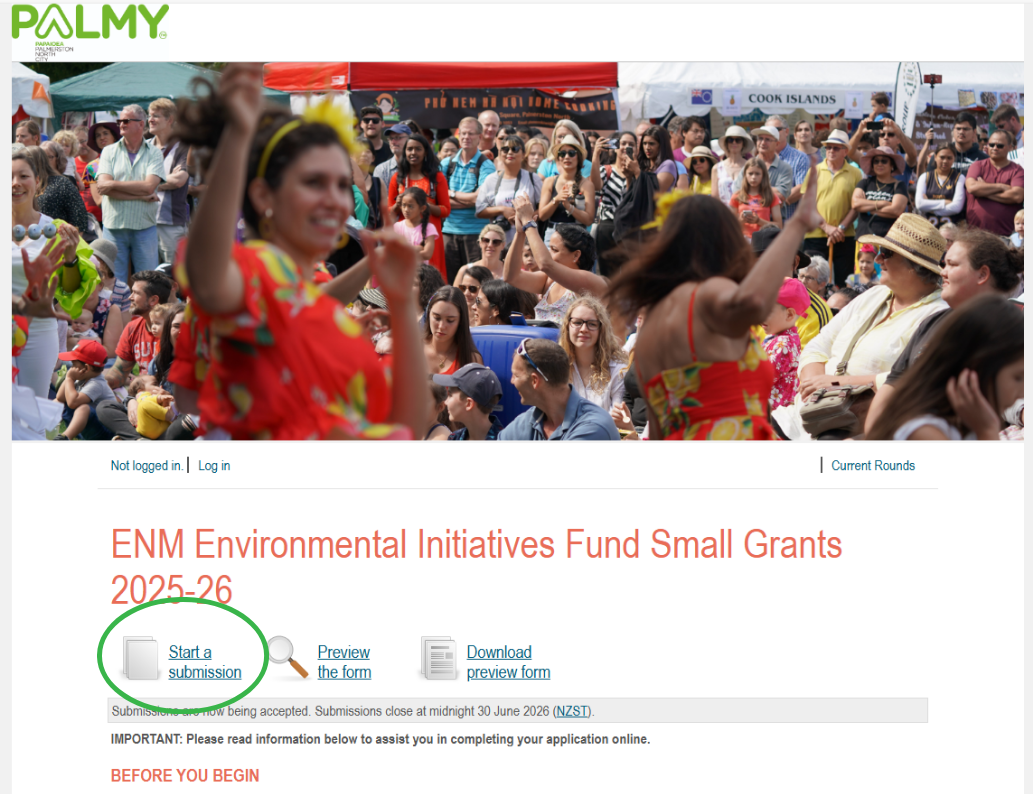Click the magnifying glass preview icon

pyautogui.click(x=287, y=659)
